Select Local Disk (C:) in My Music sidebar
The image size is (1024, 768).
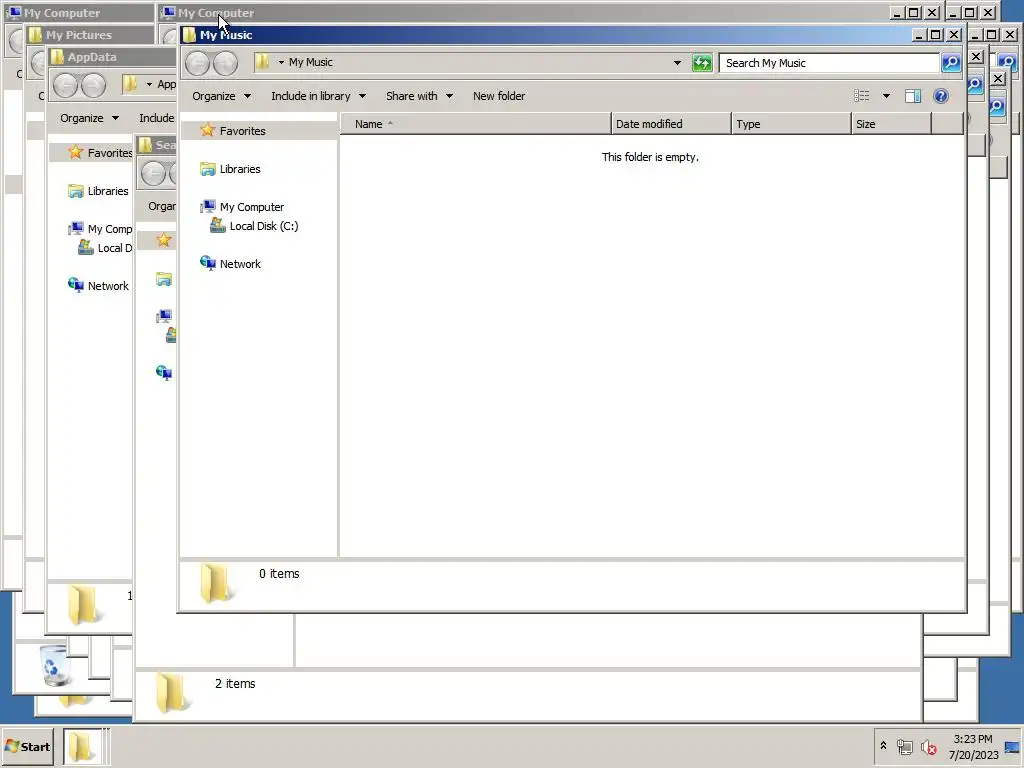[x=254, y=226]
